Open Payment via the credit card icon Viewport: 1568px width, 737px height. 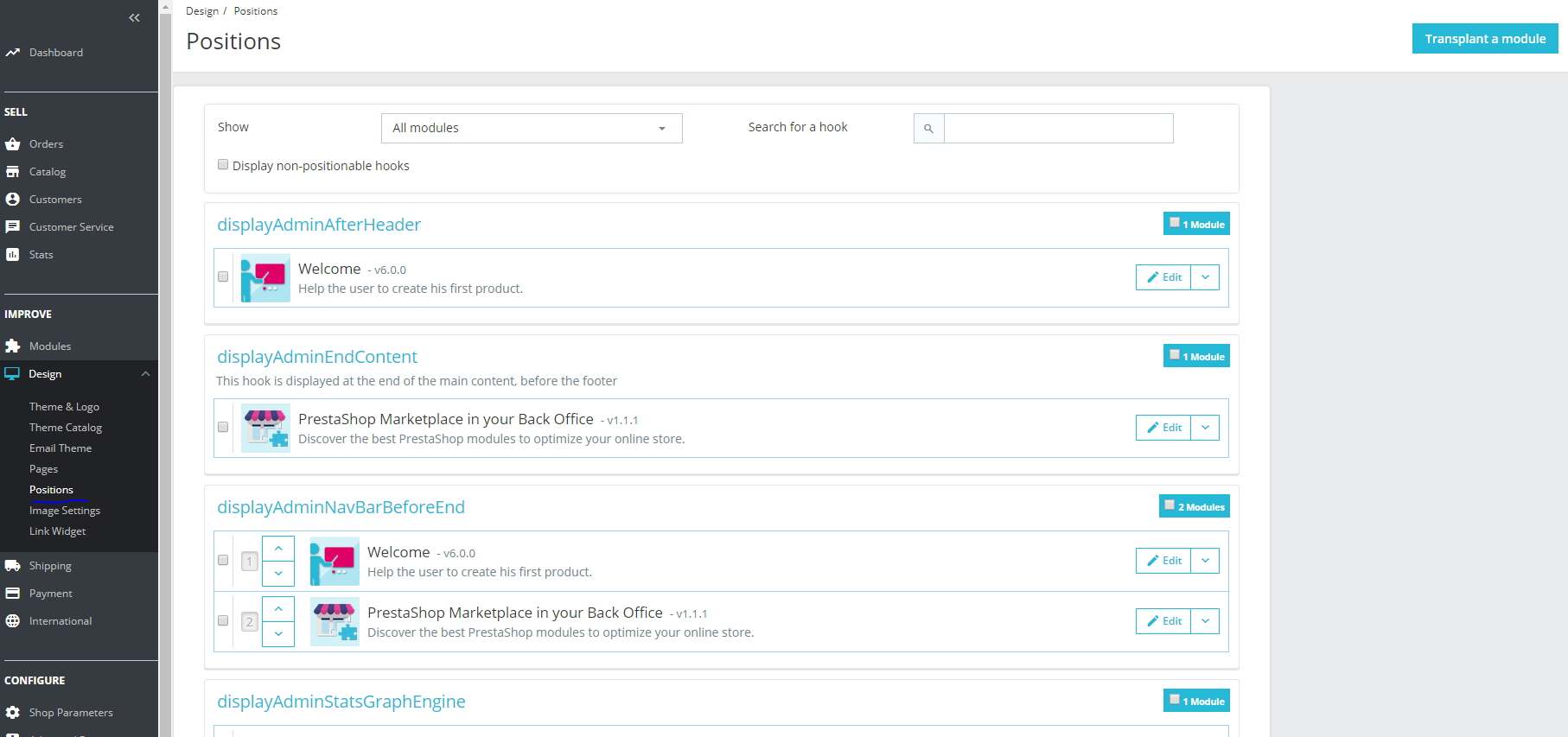click(12, 594)
